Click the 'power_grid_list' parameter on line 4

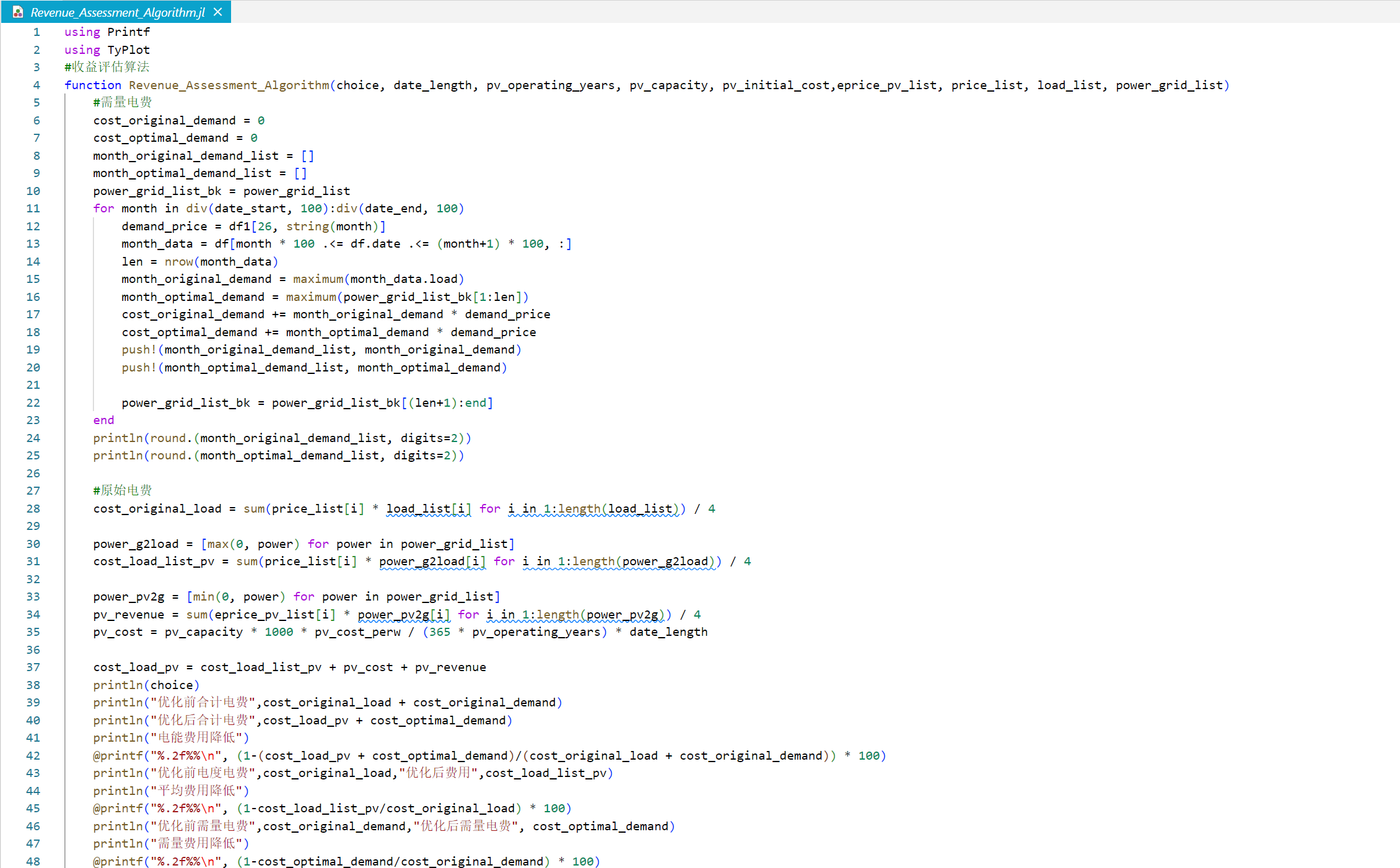pos(1169,85)
